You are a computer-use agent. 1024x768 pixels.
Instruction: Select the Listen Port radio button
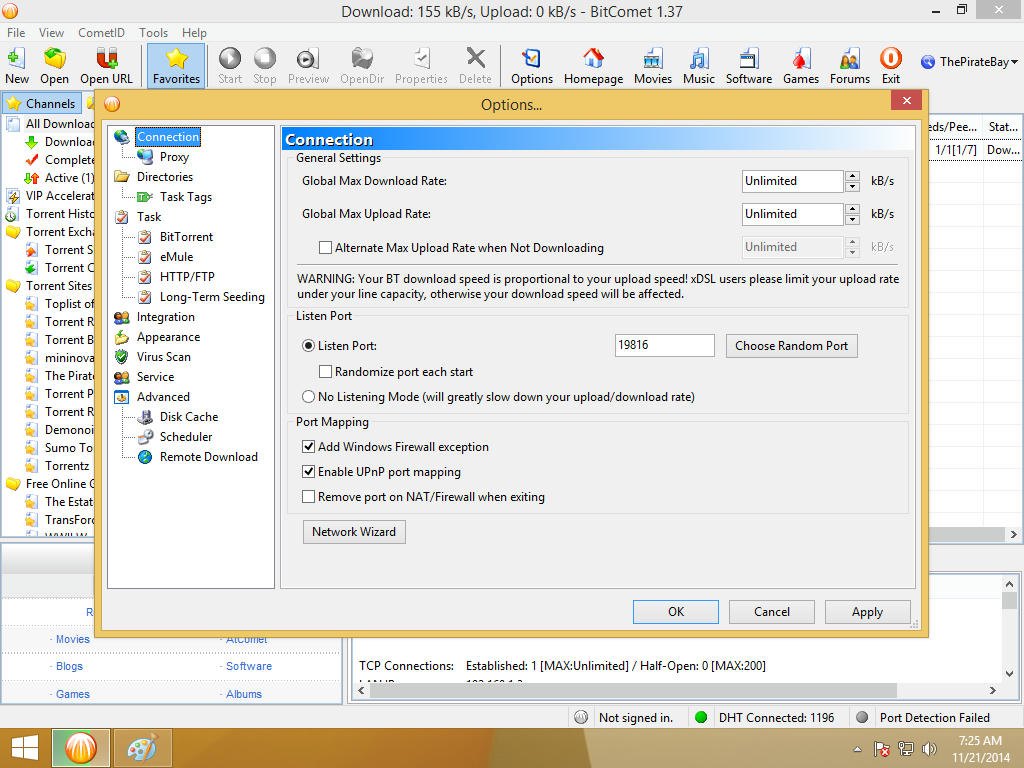tap(308, 345)
